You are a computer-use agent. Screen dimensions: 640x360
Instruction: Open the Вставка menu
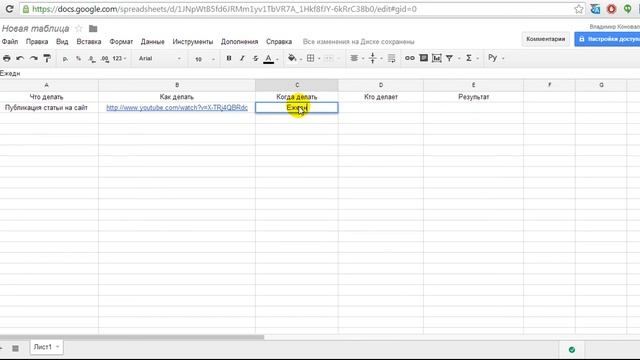(x=89, y=42)
